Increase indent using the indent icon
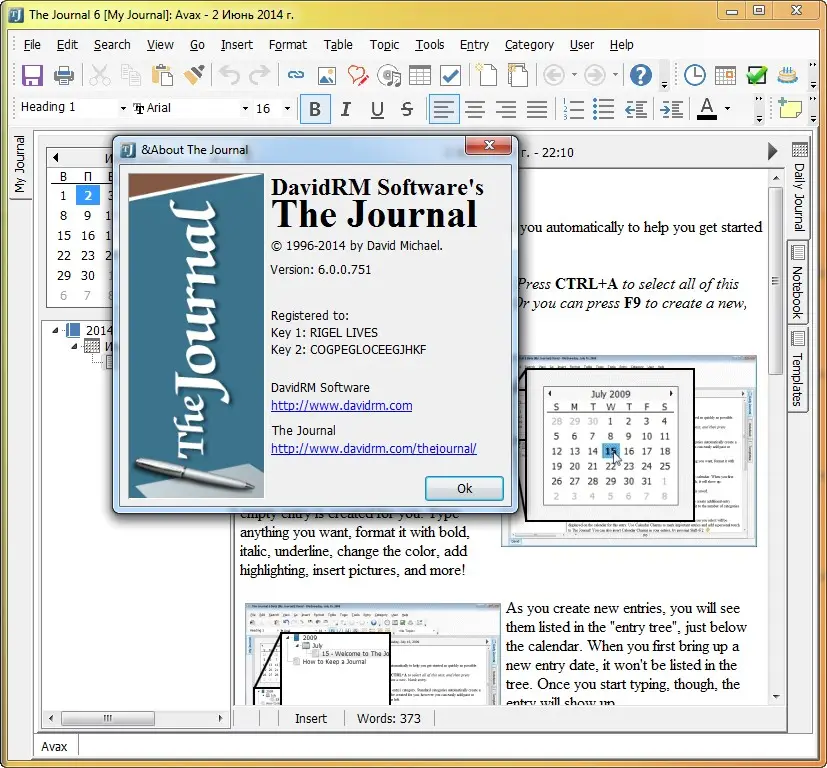This screenshot has width=827, height=768. coord(671,109)
